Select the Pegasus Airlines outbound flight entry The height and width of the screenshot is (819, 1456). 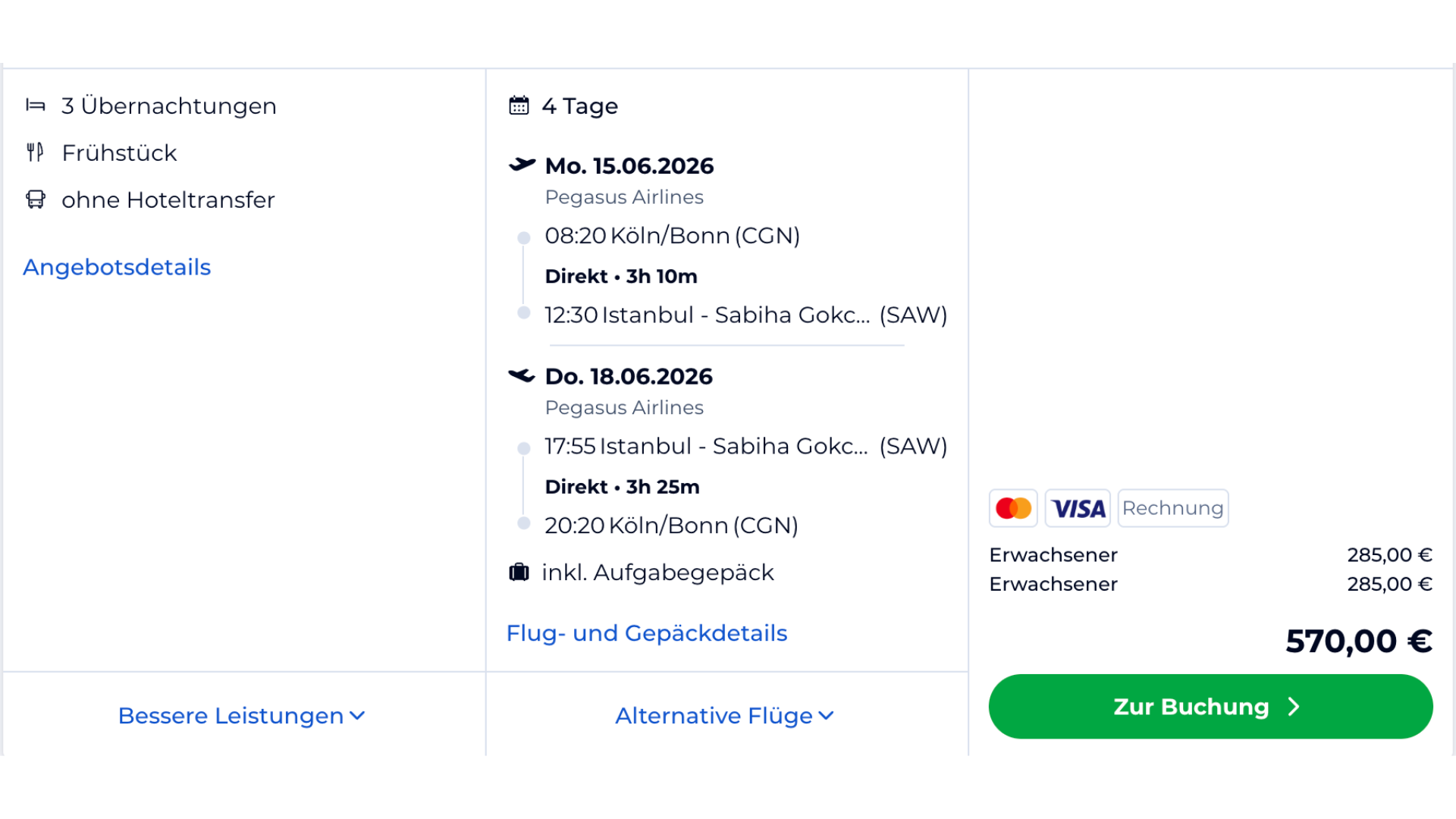pos(623,196)
